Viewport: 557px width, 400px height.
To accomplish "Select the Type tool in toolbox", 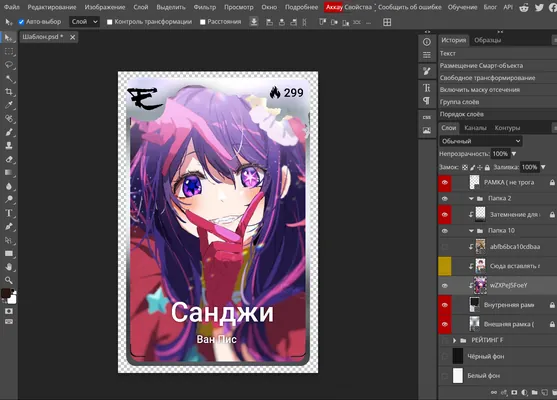I will [9, 213].
